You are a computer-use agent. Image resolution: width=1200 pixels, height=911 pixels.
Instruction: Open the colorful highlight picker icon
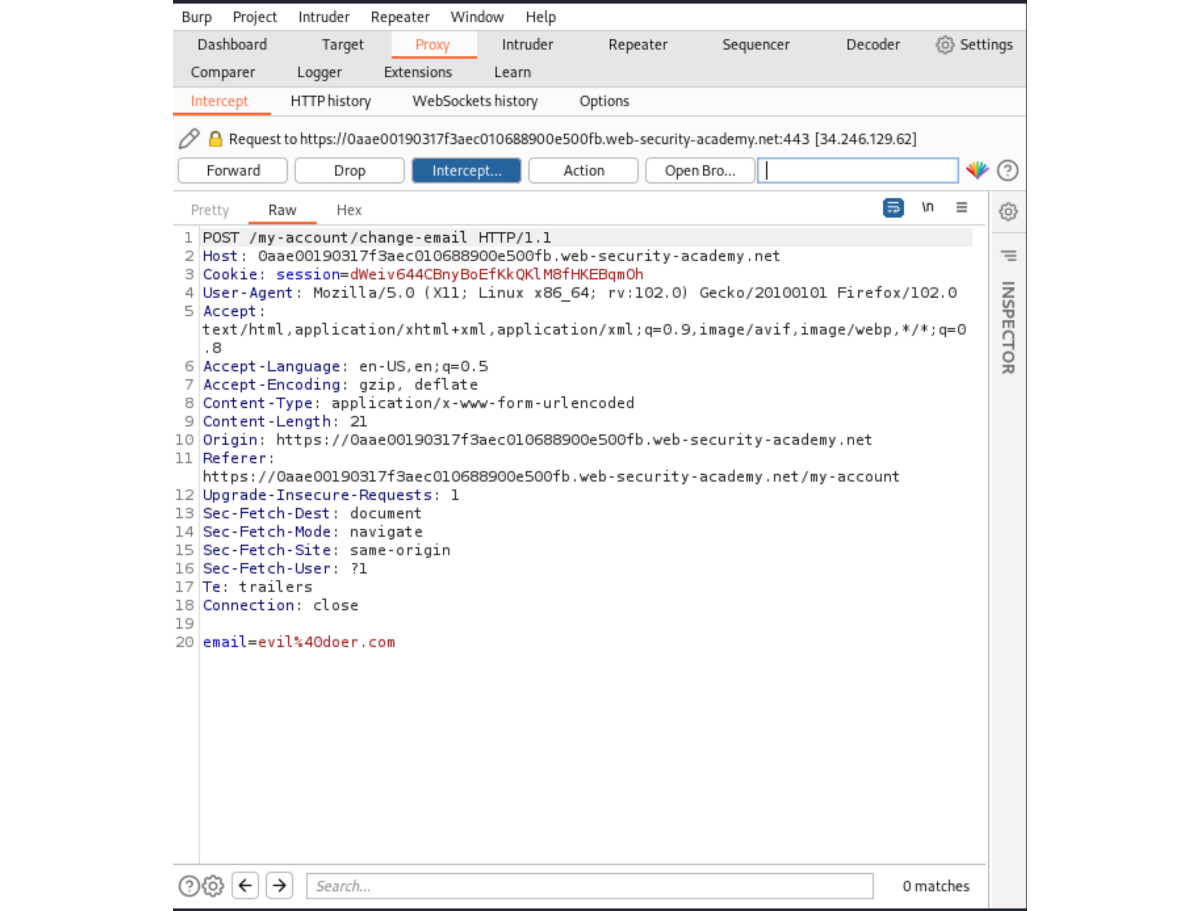click(x=977, y=171)
